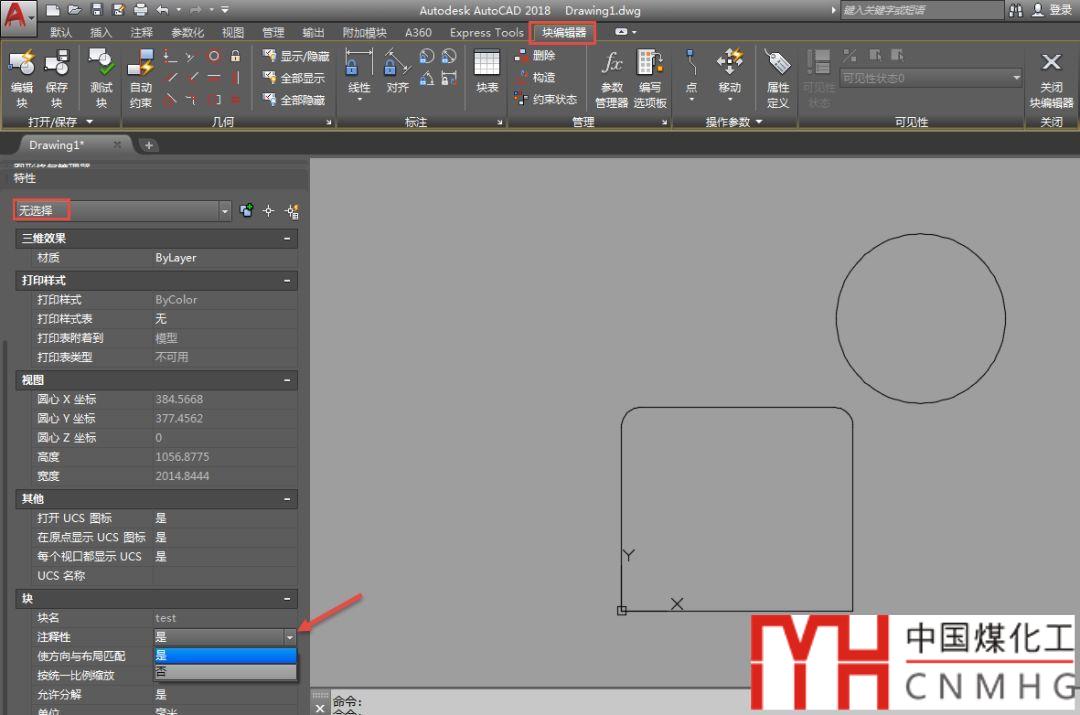Open the Express Tools ribbon tab
Viewport: 1080px width, 715px height.
486,33
